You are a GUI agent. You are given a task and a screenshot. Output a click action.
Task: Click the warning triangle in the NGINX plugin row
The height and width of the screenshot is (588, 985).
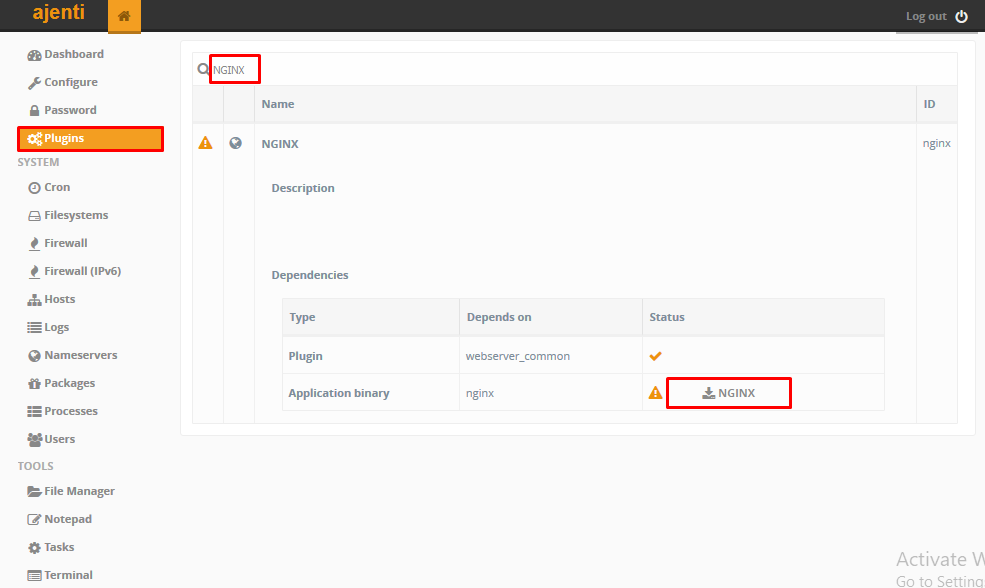[205, 143]
